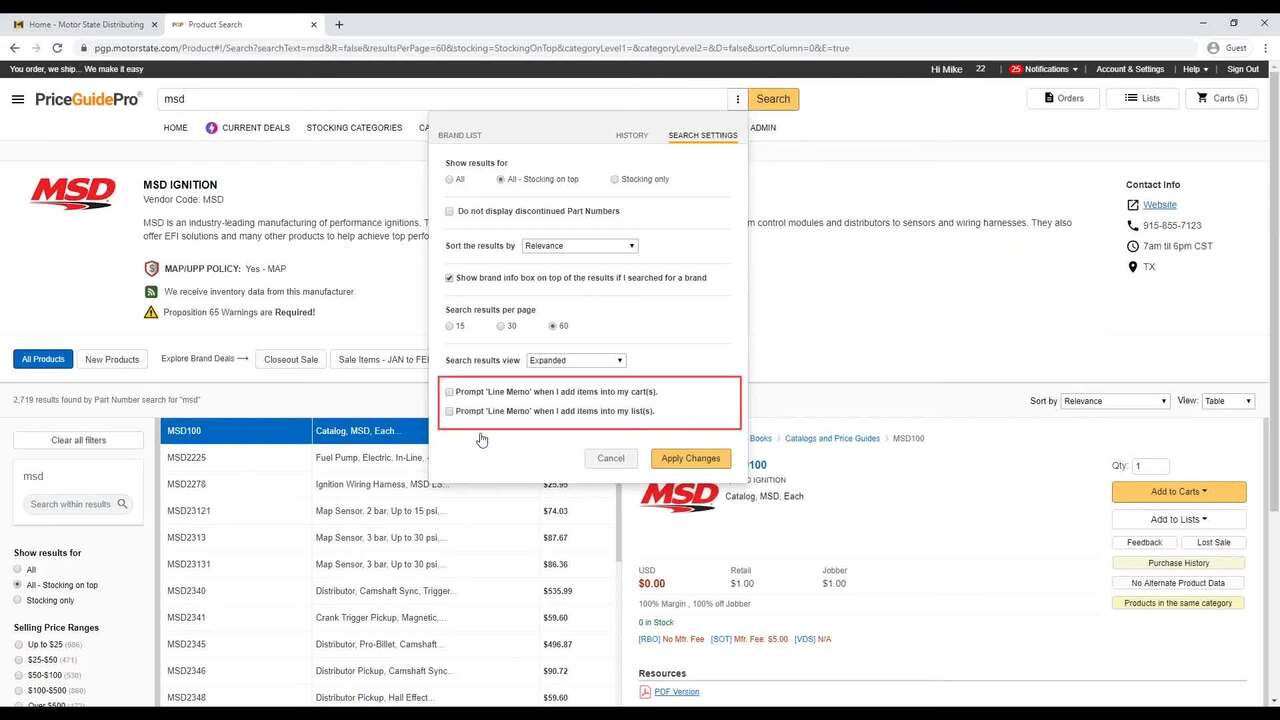
Task: Click the Apply Changes button
Action: (690, 458)
